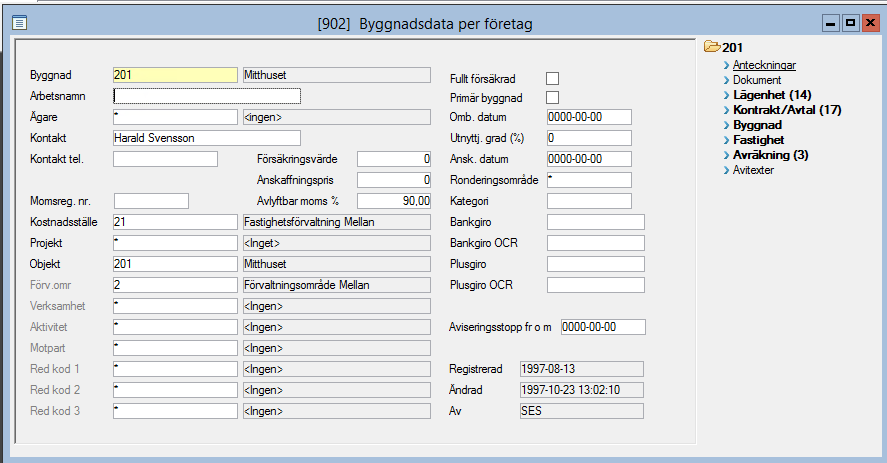Click the Kontakt tel. field
Image resolution: width=887 pixels, height=463 pixels.
coord(165,159)
